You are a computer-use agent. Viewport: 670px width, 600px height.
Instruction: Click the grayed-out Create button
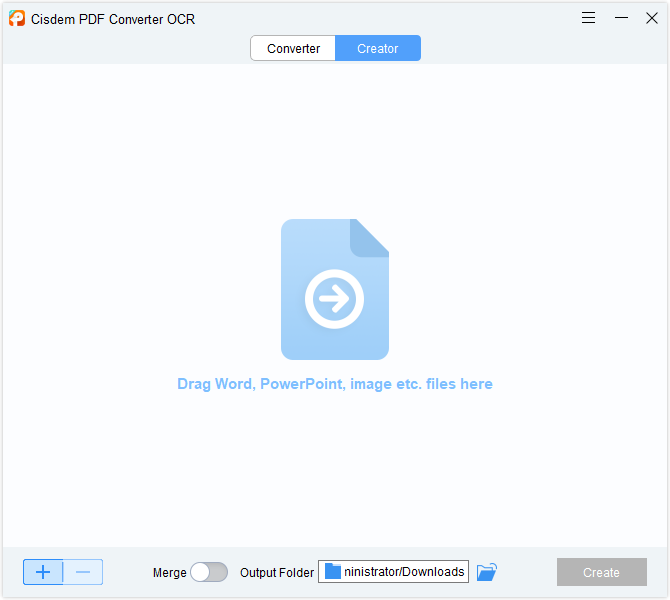point(602,572)
